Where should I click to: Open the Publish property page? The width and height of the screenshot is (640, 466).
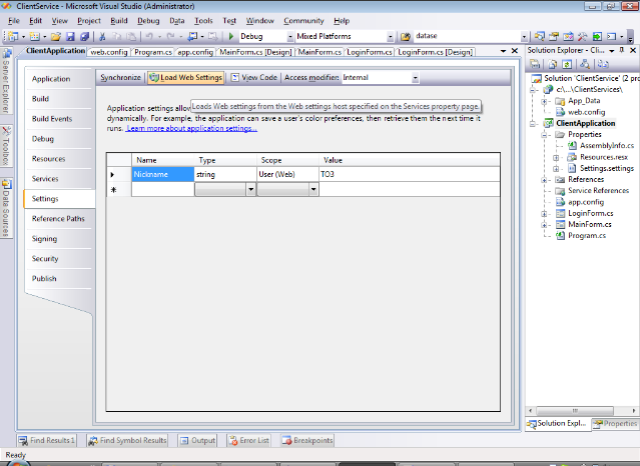pos(44,279)
